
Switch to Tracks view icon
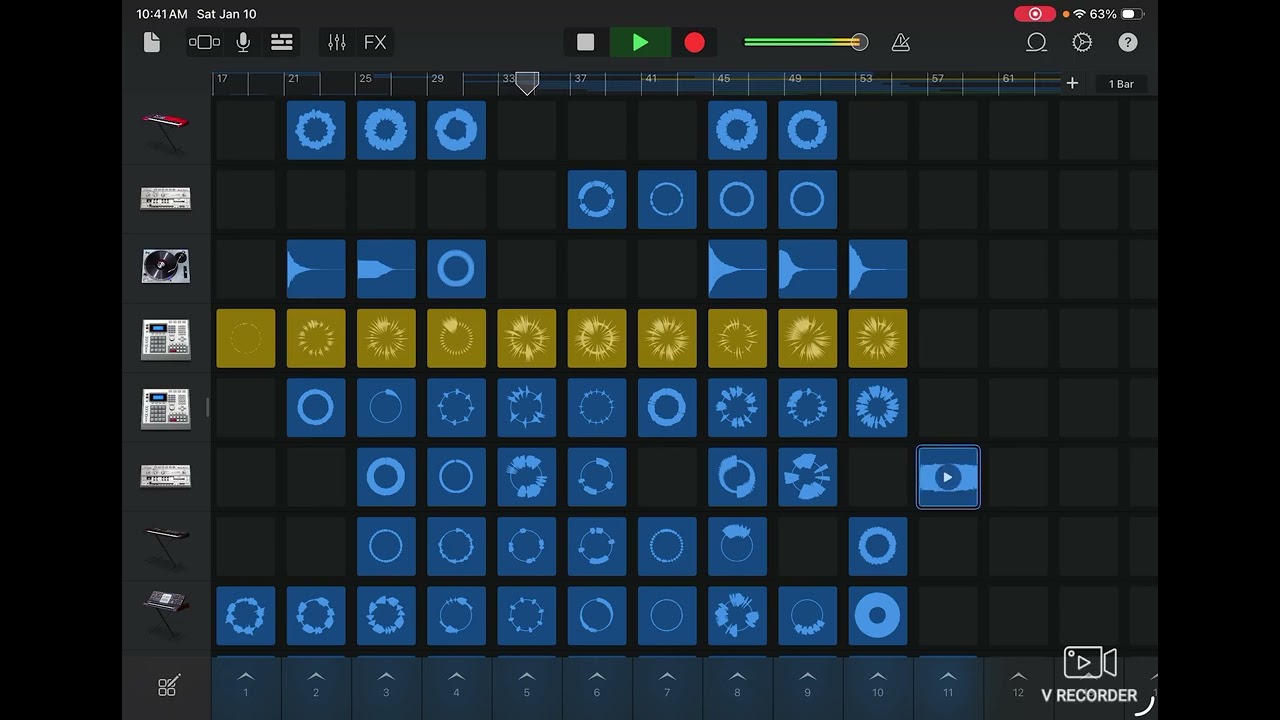pyautogui.click(x=282, y=42)
